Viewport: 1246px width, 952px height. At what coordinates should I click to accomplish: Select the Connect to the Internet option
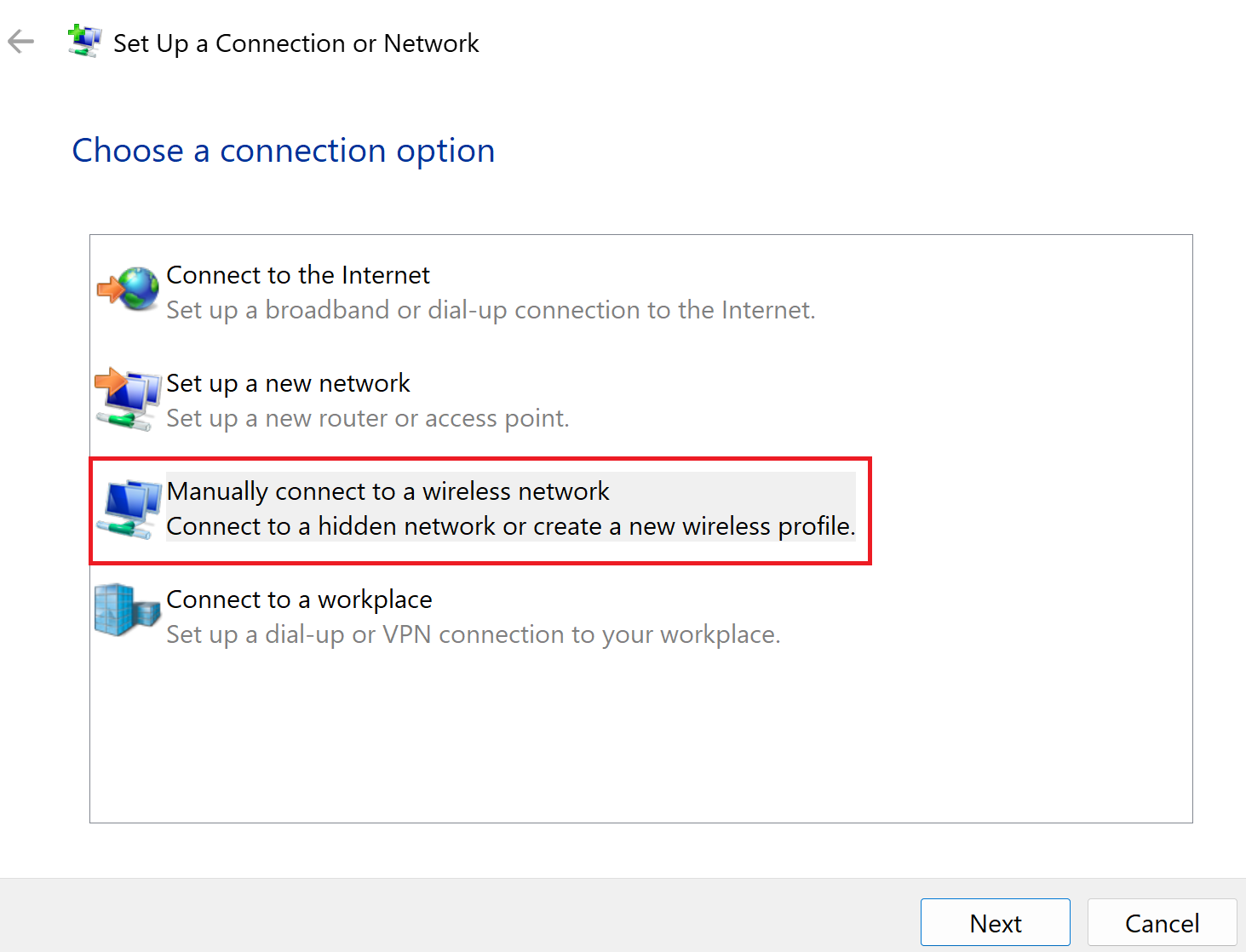298,275
